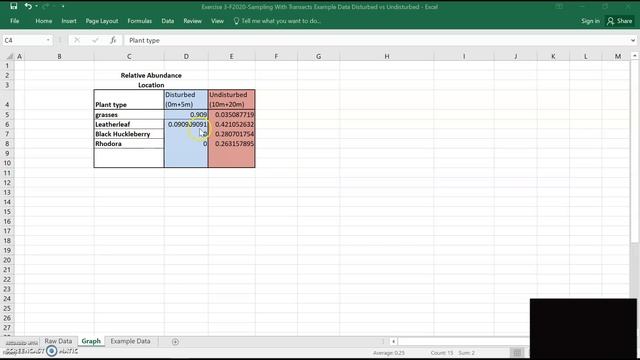
Task: Select the Location label cell
Action: pyautogui.click(x=151, y=85)
